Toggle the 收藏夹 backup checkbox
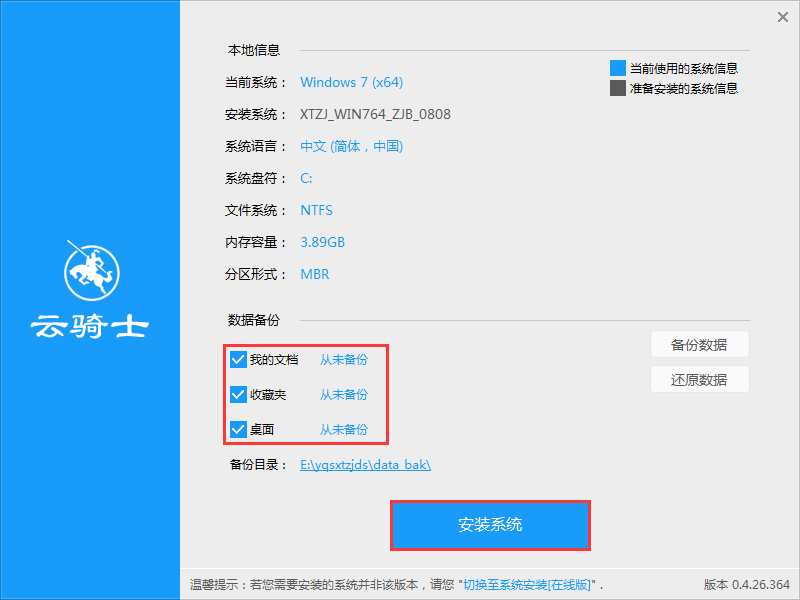 point(237,394)
